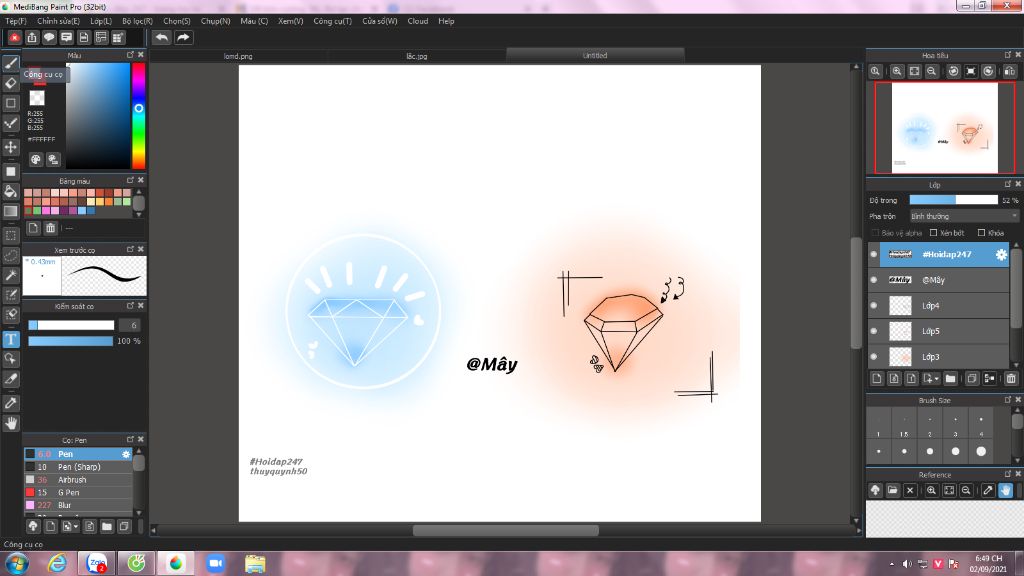
Task: Select the Move tool
Action: (x=11, y=148)
